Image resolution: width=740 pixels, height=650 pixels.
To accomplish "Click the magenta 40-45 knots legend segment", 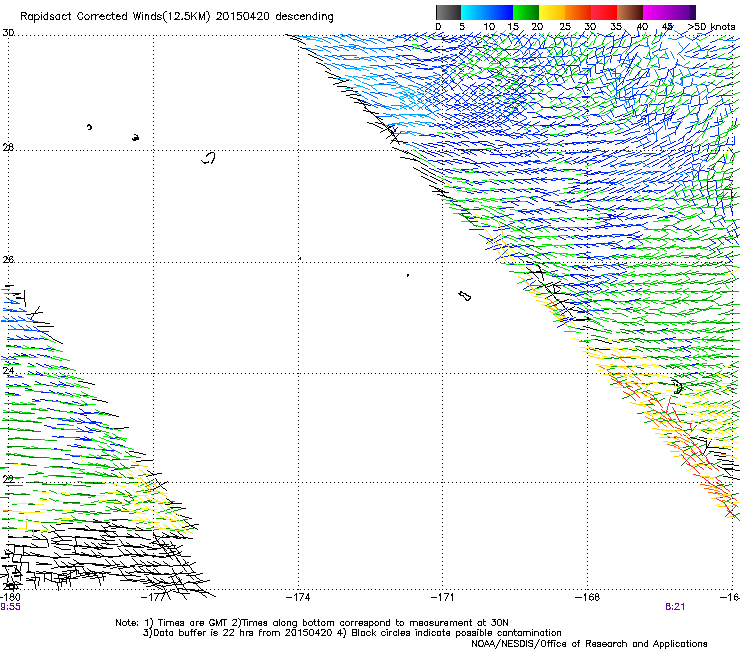I will pos(656,12).
